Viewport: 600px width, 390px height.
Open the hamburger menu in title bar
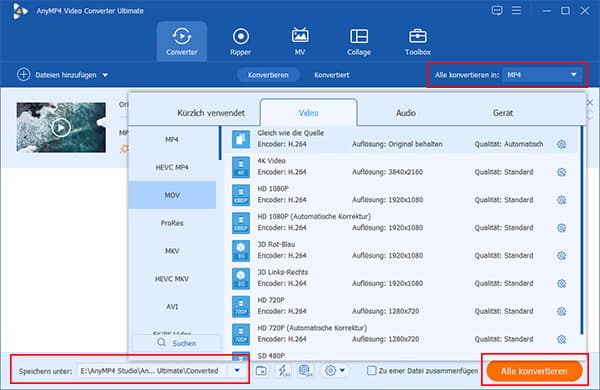point(516,10)
